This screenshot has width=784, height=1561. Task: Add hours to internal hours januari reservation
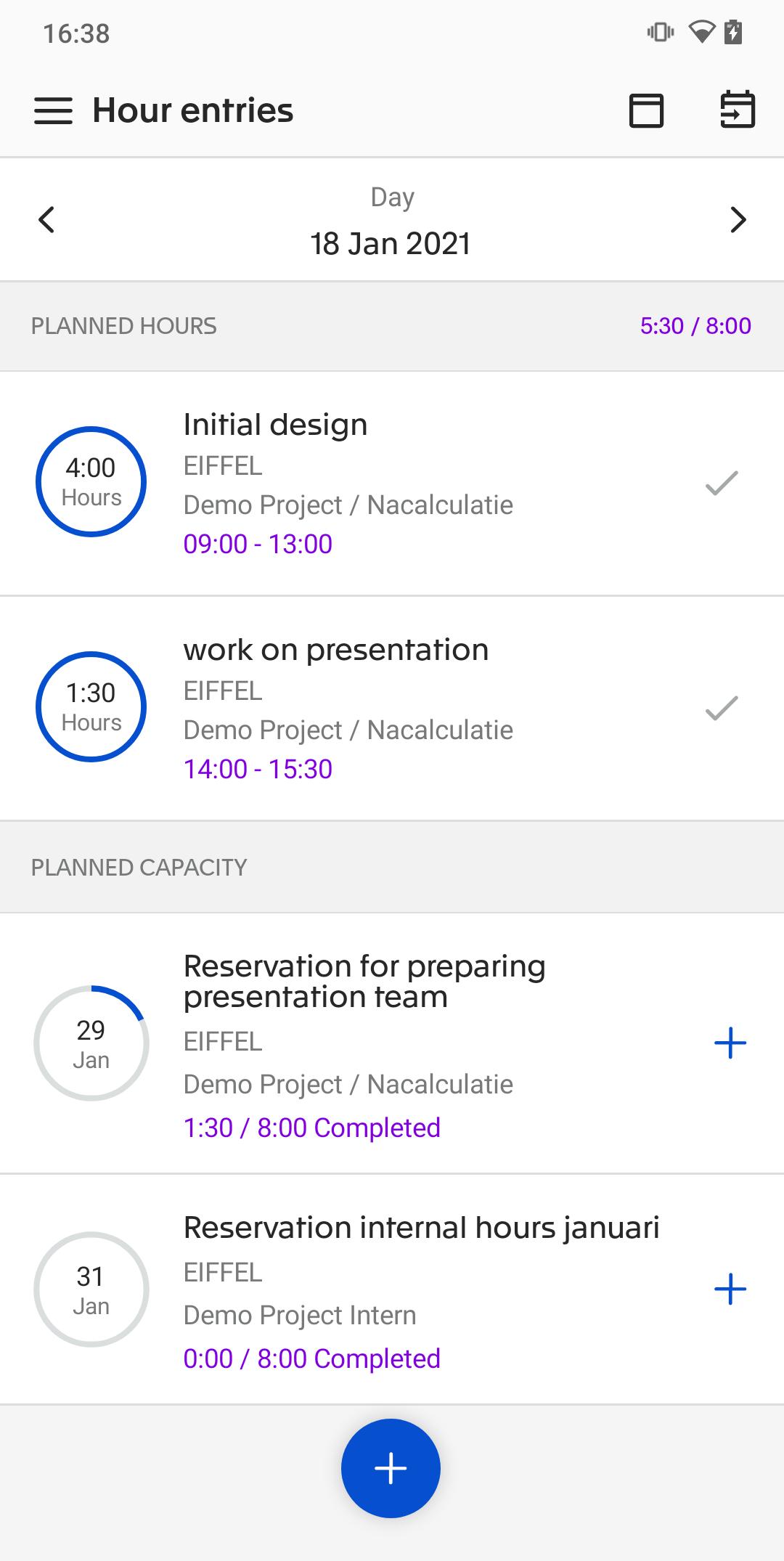click(730, 1289)
